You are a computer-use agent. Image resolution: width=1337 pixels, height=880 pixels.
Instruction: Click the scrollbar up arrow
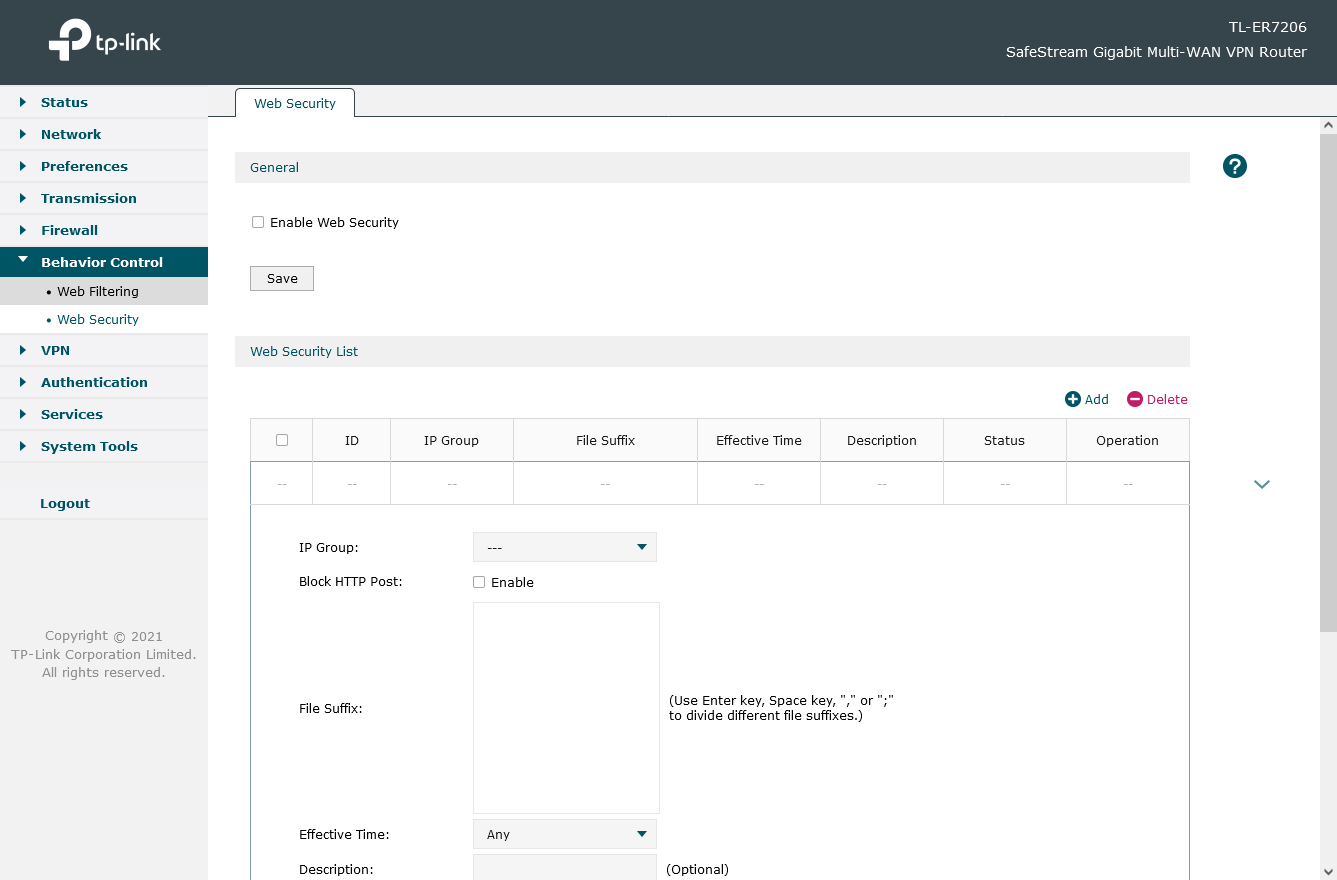[1328, 125]
